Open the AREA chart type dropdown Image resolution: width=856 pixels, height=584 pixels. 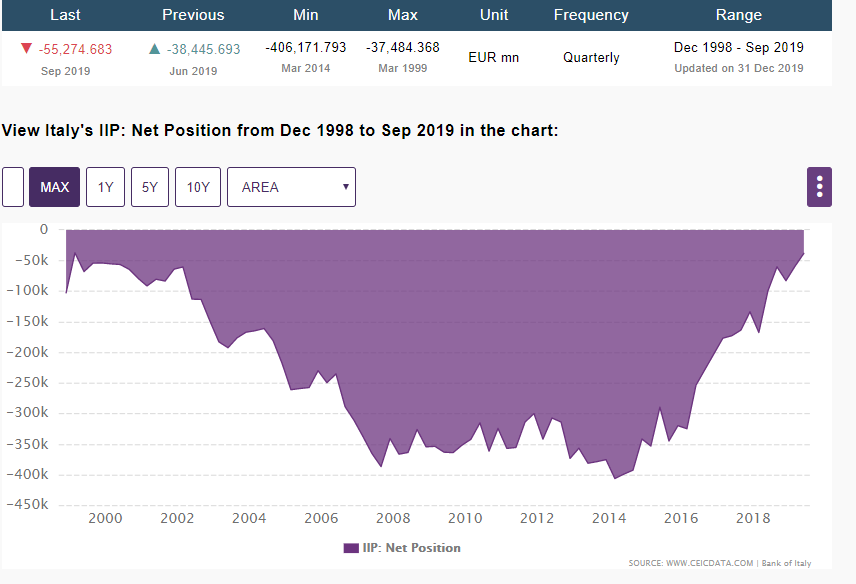tap(291, 187)
